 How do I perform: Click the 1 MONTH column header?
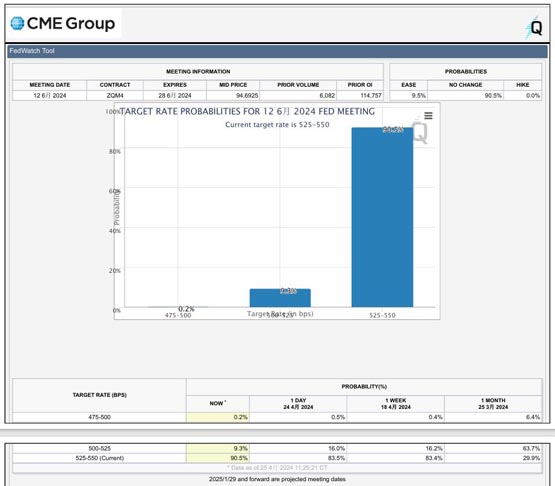(x=493, y=404)
